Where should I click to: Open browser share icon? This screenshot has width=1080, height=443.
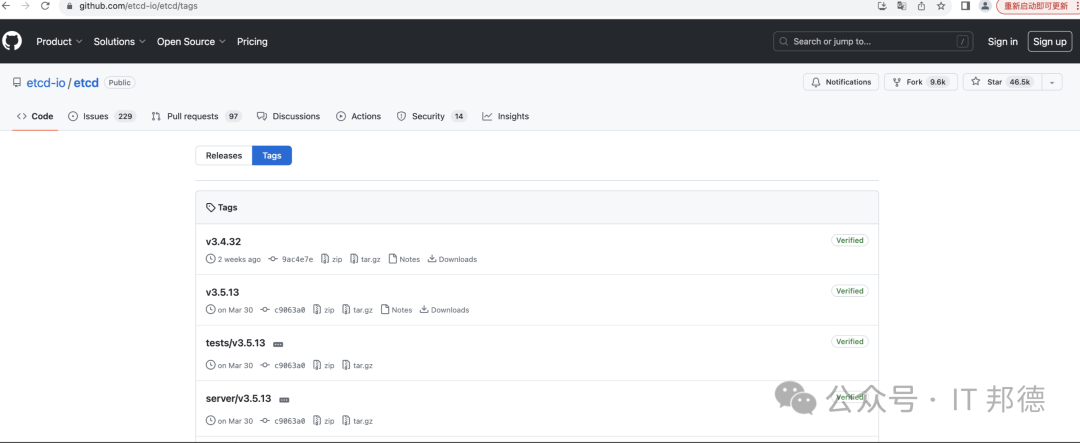click(x=921, y=6)
